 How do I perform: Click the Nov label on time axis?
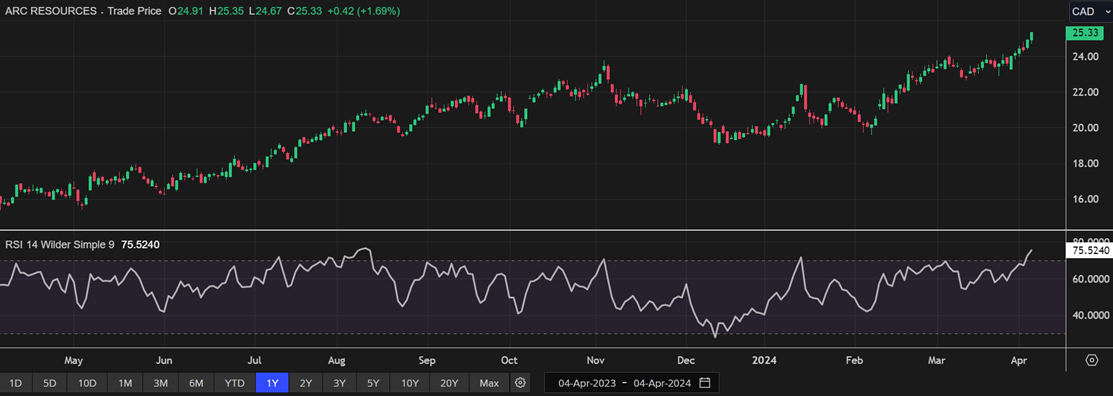coord(596,360)
